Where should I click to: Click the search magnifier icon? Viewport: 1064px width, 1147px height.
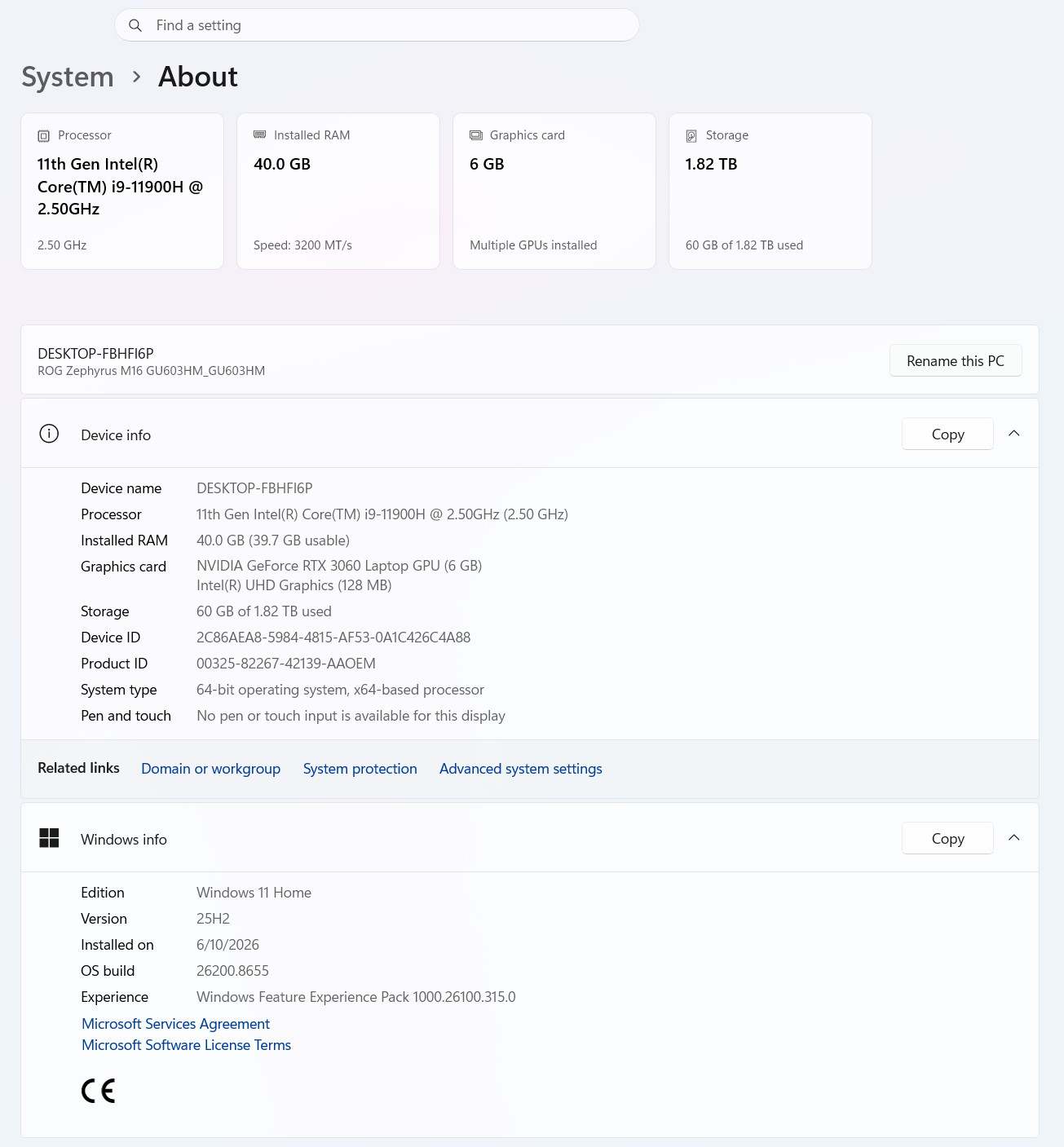tap(135, 25)
